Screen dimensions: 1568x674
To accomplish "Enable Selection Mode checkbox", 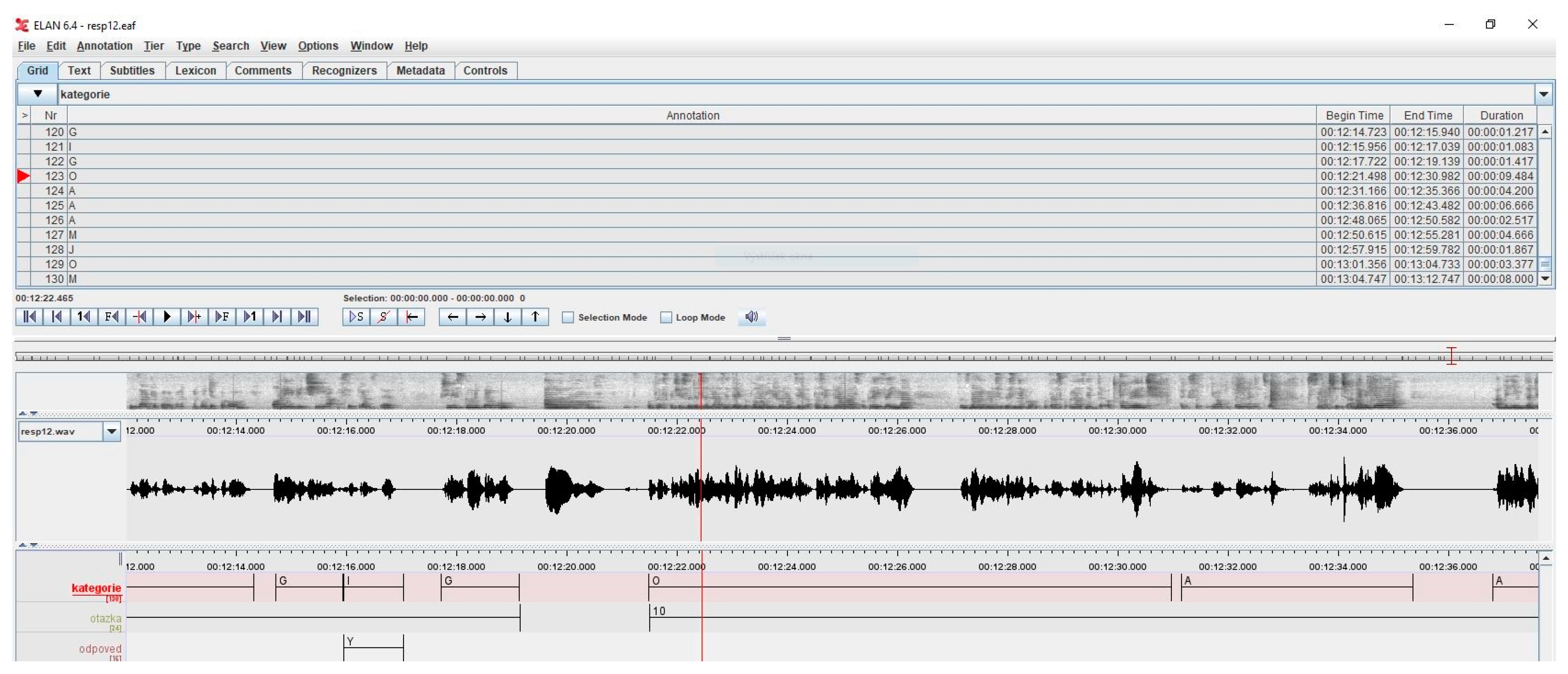I will (x=568, y=317).
